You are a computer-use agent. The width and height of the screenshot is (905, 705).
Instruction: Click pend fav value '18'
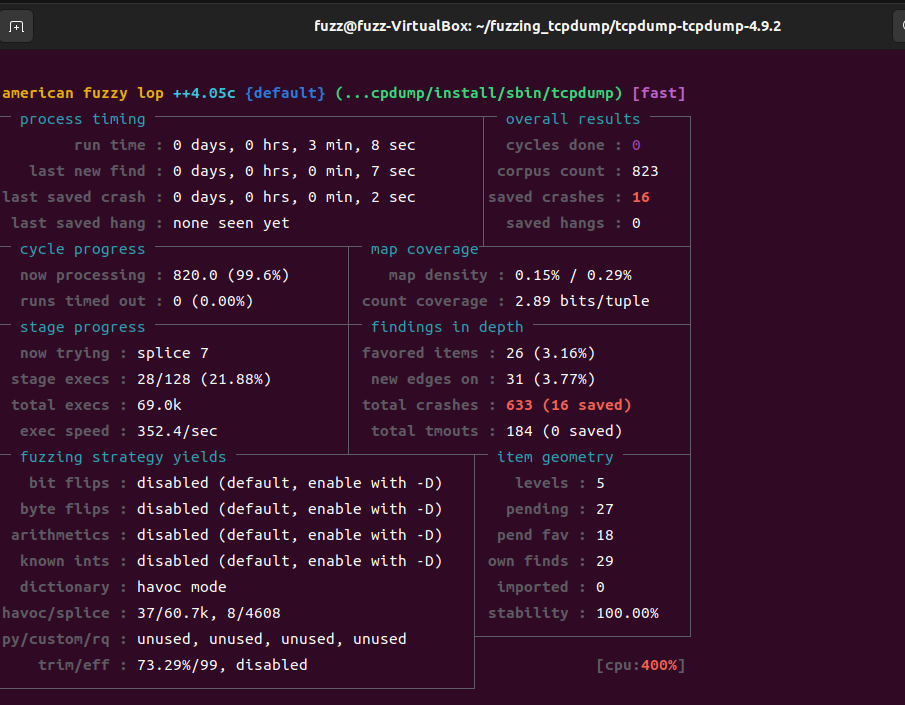[605, 535]
